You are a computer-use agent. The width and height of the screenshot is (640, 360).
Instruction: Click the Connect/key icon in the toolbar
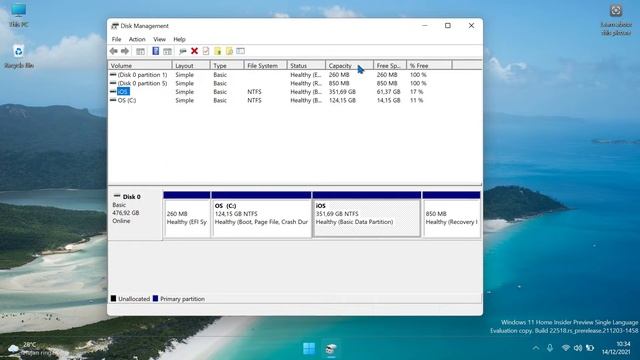point(182,51)
